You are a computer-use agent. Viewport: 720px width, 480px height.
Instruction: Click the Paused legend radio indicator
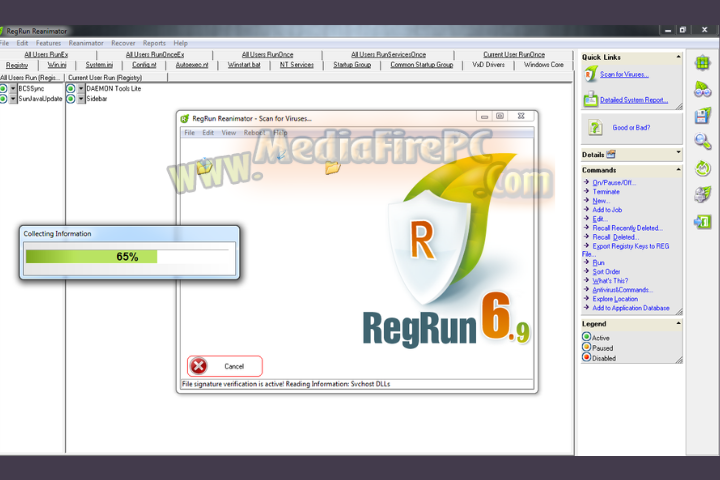[x=586, y=347]
